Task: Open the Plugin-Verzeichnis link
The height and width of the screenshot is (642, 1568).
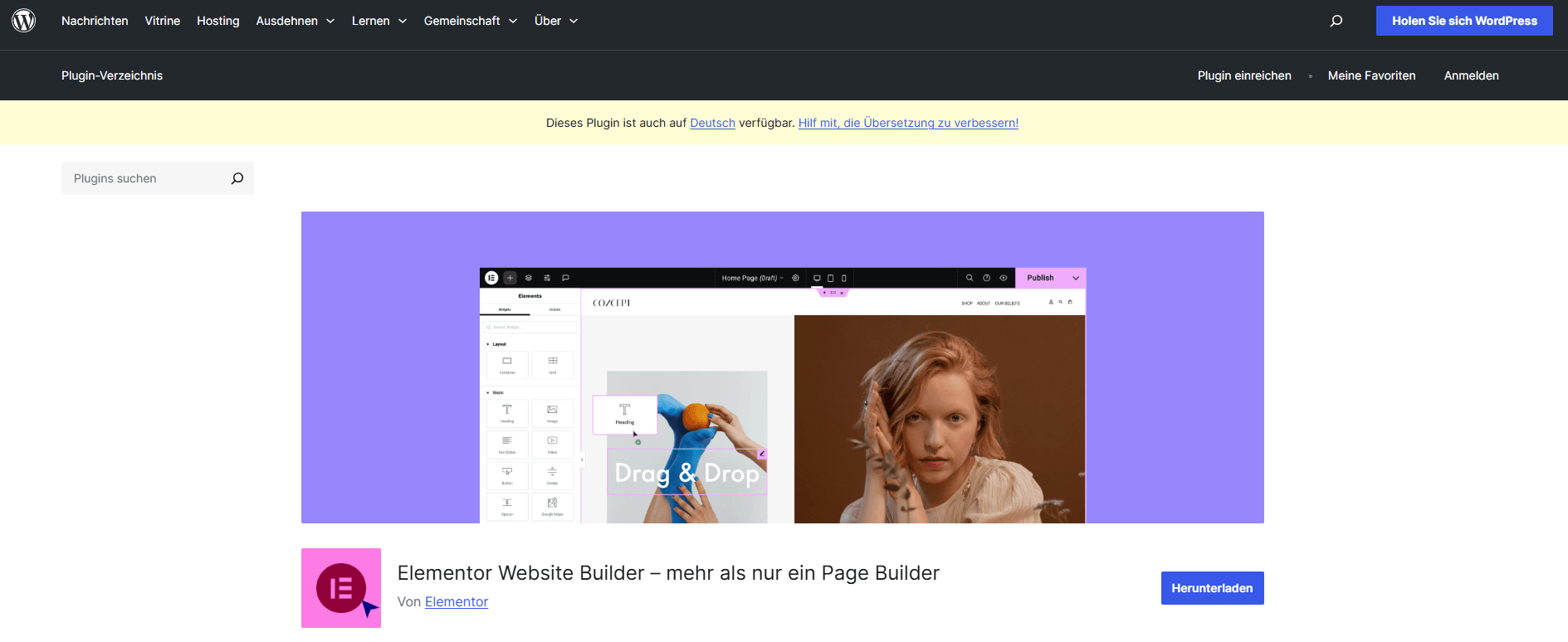Action: click(x=112, y=75)
